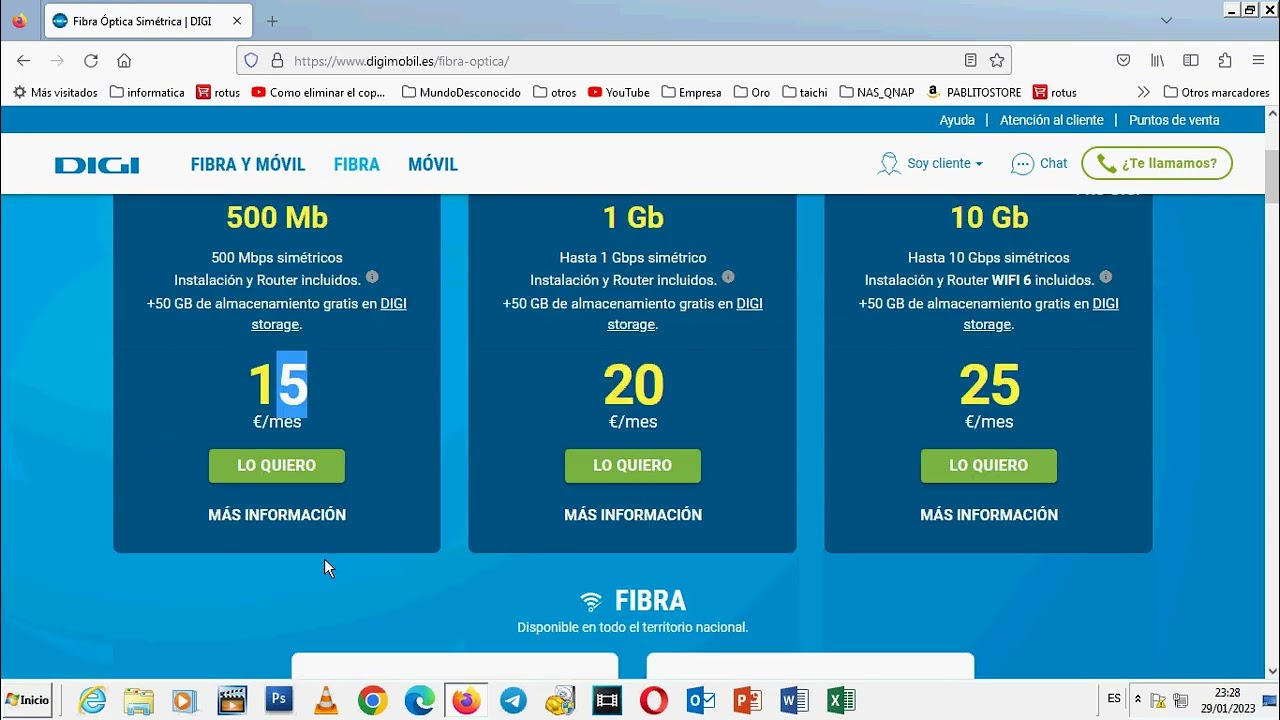Open the Como eliminar el cop... bookmark

pos(319,92)
